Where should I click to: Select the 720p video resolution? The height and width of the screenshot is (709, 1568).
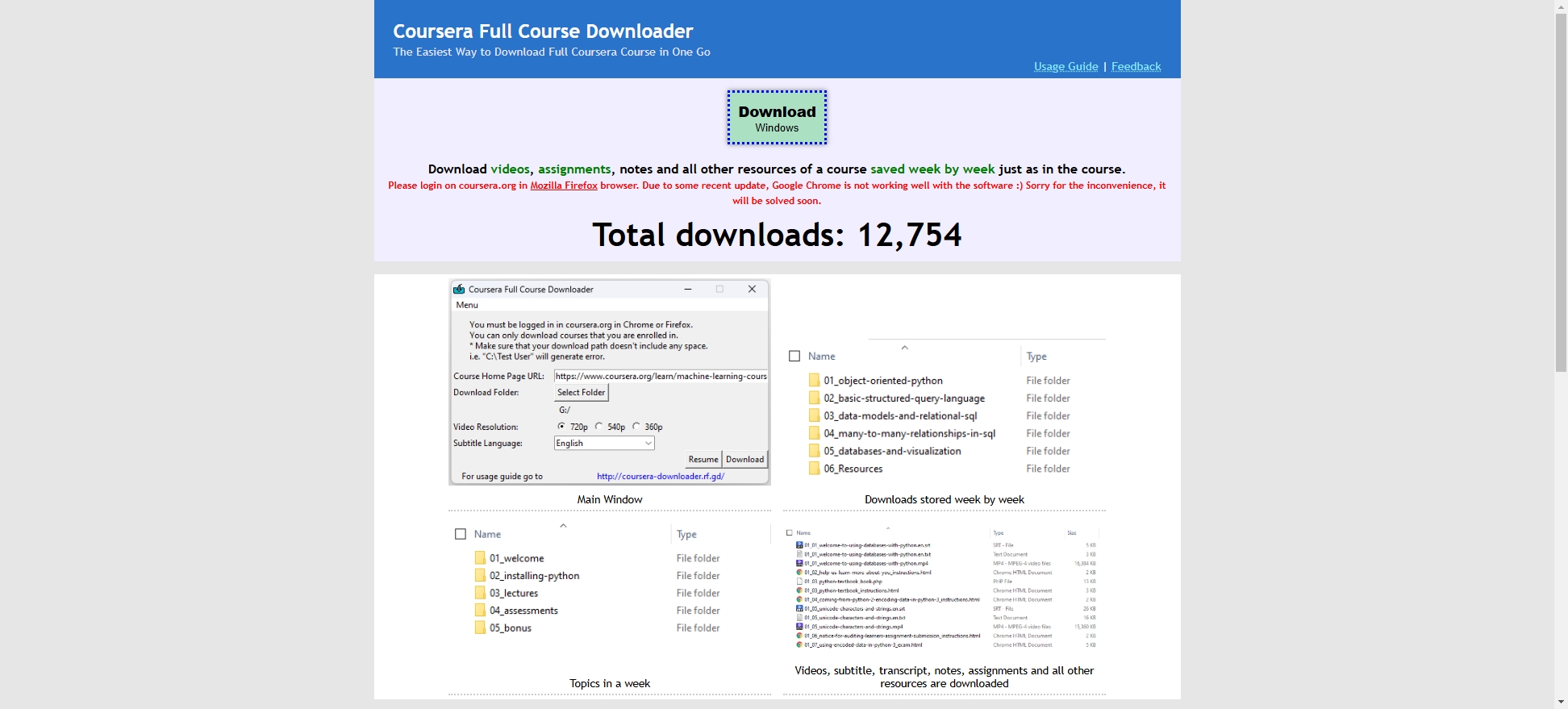561,426
